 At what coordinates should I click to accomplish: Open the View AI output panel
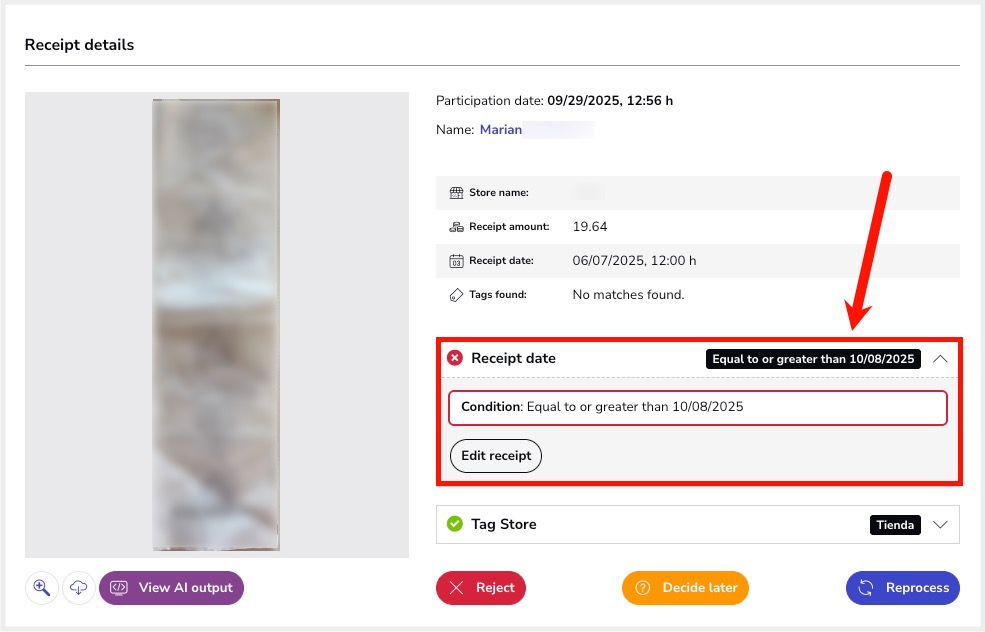tap(171, 588)
